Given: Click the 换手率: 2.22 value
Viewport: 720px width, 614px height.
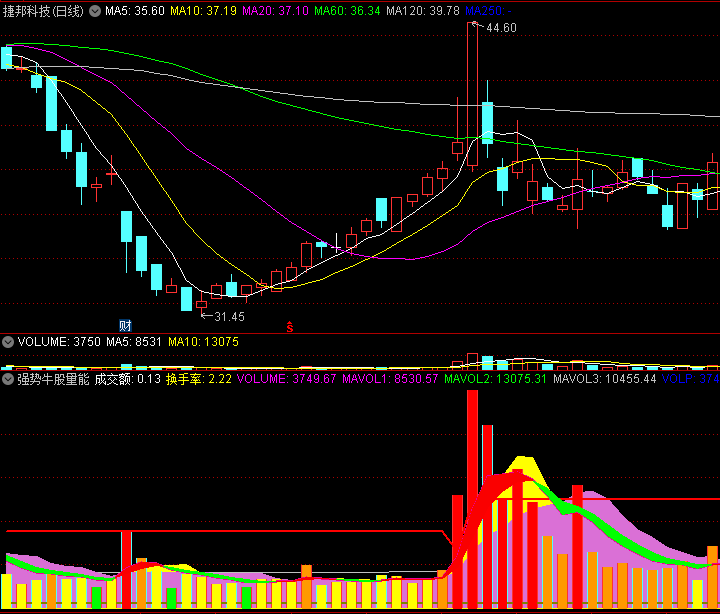Looking at the screenshot, I should (199, 379).
